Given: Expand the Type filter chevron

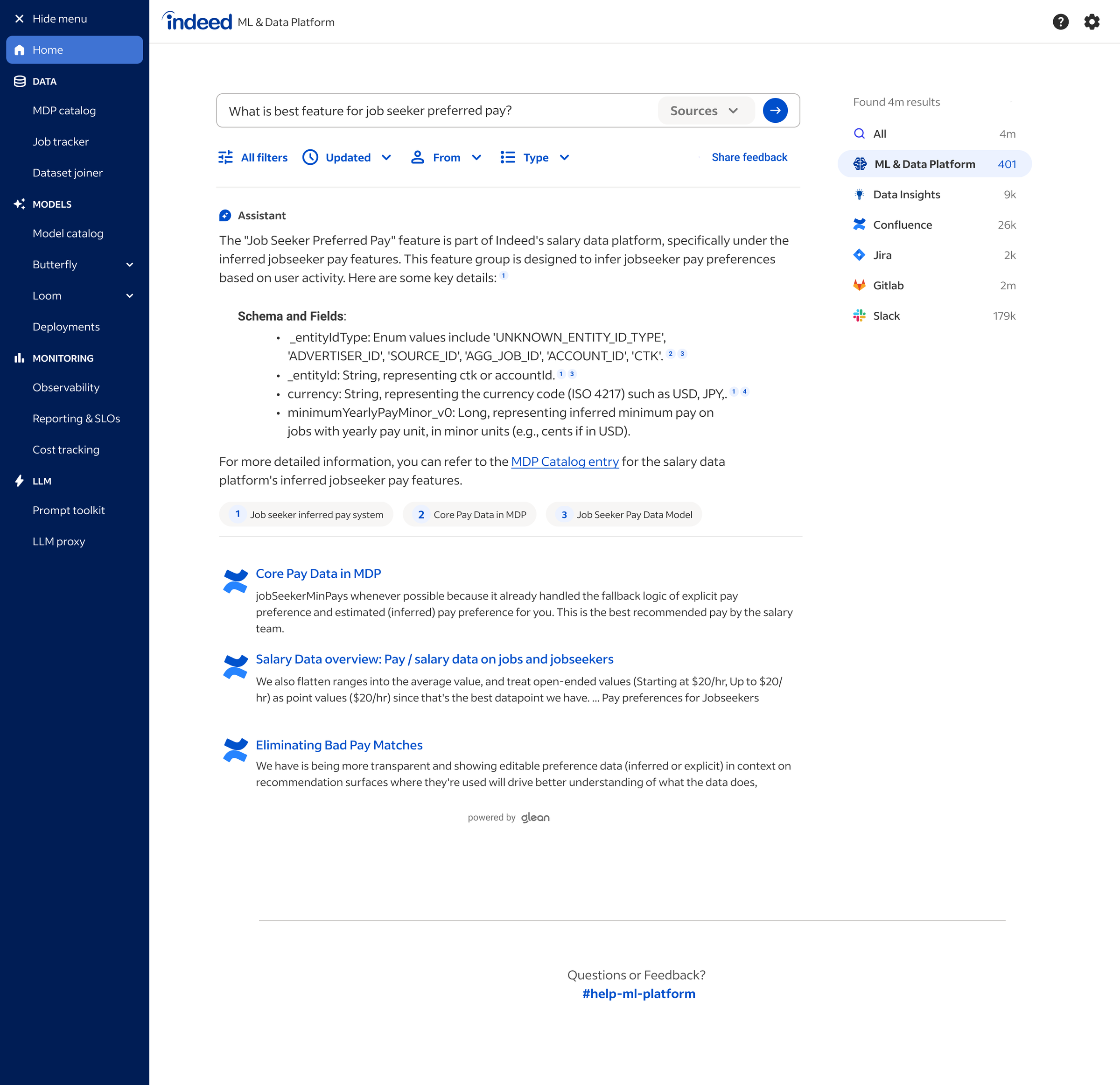Looking at the screenshot, I should (x=564, y=158).
